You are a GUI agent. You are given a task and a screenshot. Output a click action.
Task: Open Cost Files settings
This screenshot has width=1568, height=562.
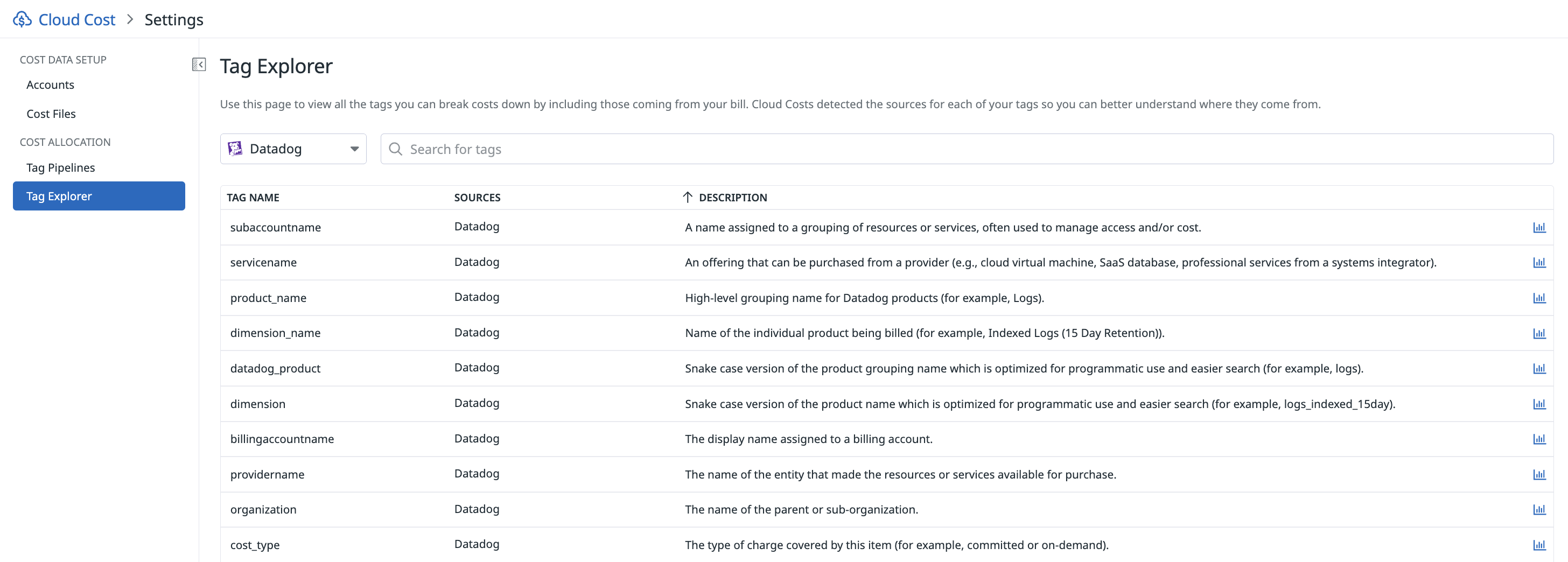click(x=51, y=113)
